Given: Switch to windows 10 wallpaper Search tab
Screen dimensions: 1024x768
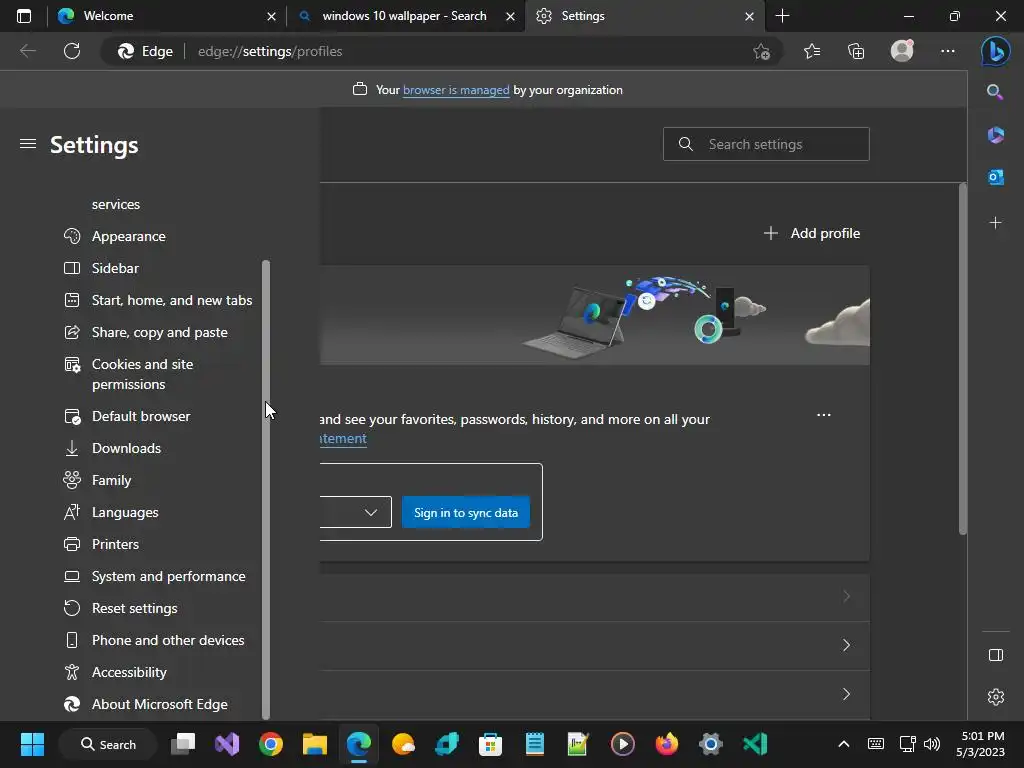Looking at the screenshot, I should coord(405,16).
